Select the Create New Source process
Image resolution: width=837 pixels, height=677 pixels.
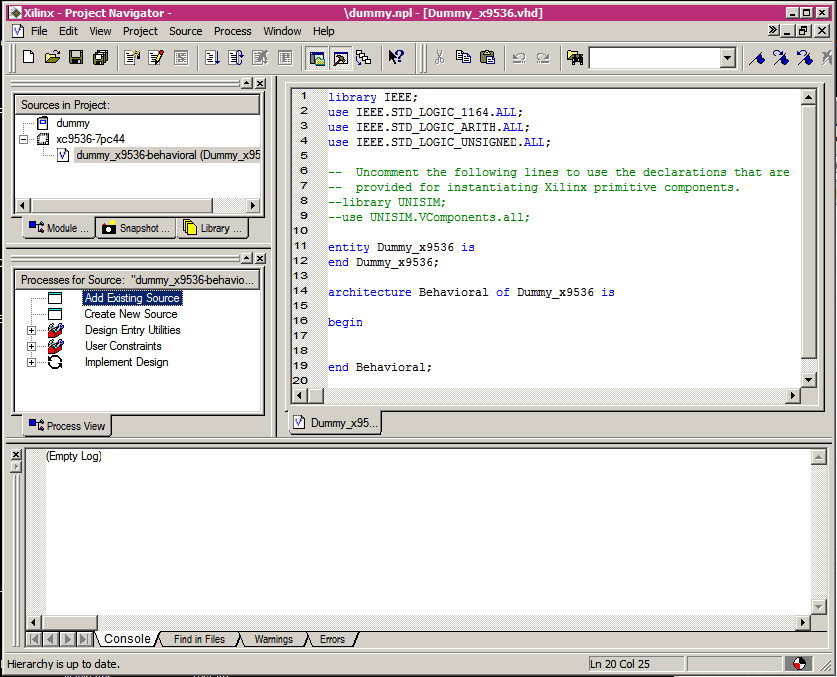coord(131,314)
